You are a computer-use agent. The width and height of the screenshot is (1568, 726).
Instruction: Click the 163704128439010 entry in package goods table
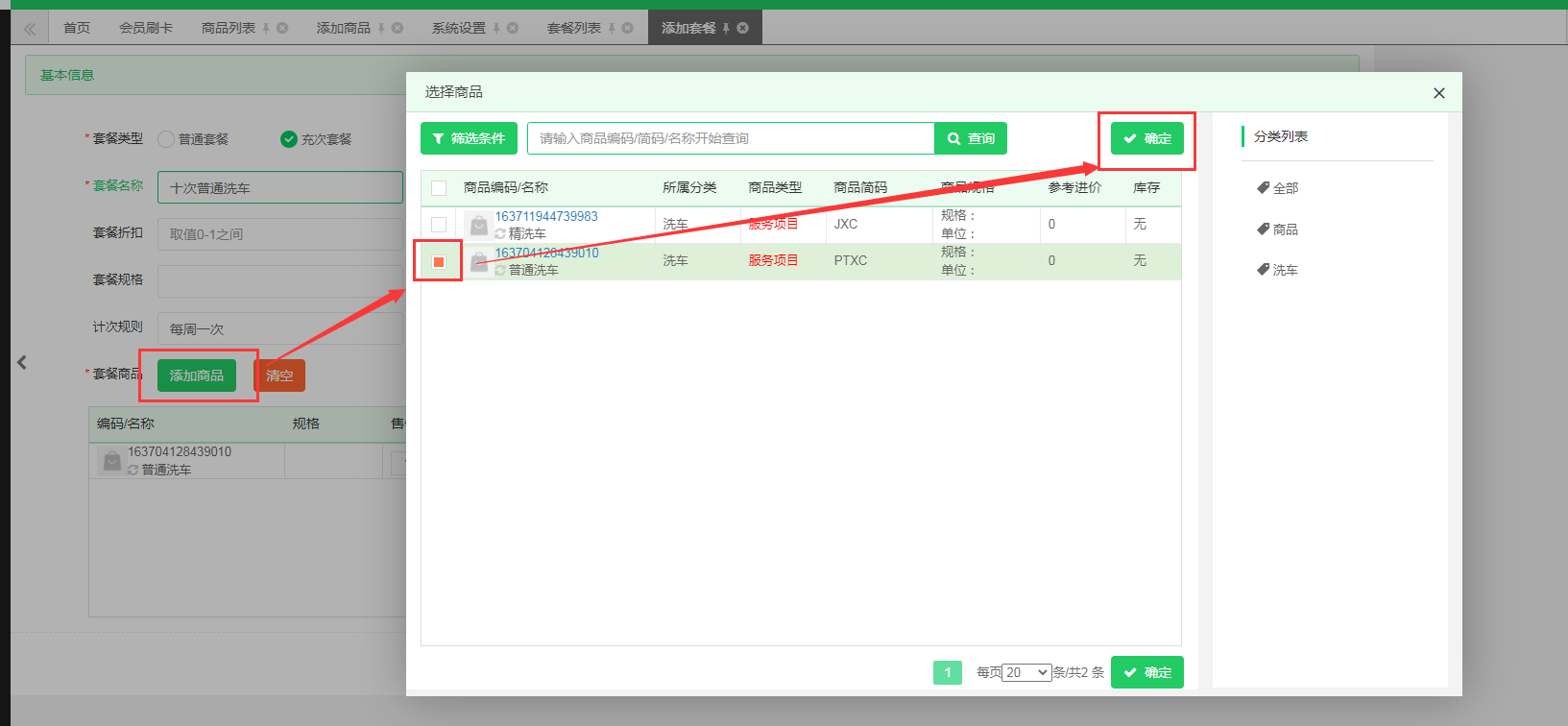180,451
